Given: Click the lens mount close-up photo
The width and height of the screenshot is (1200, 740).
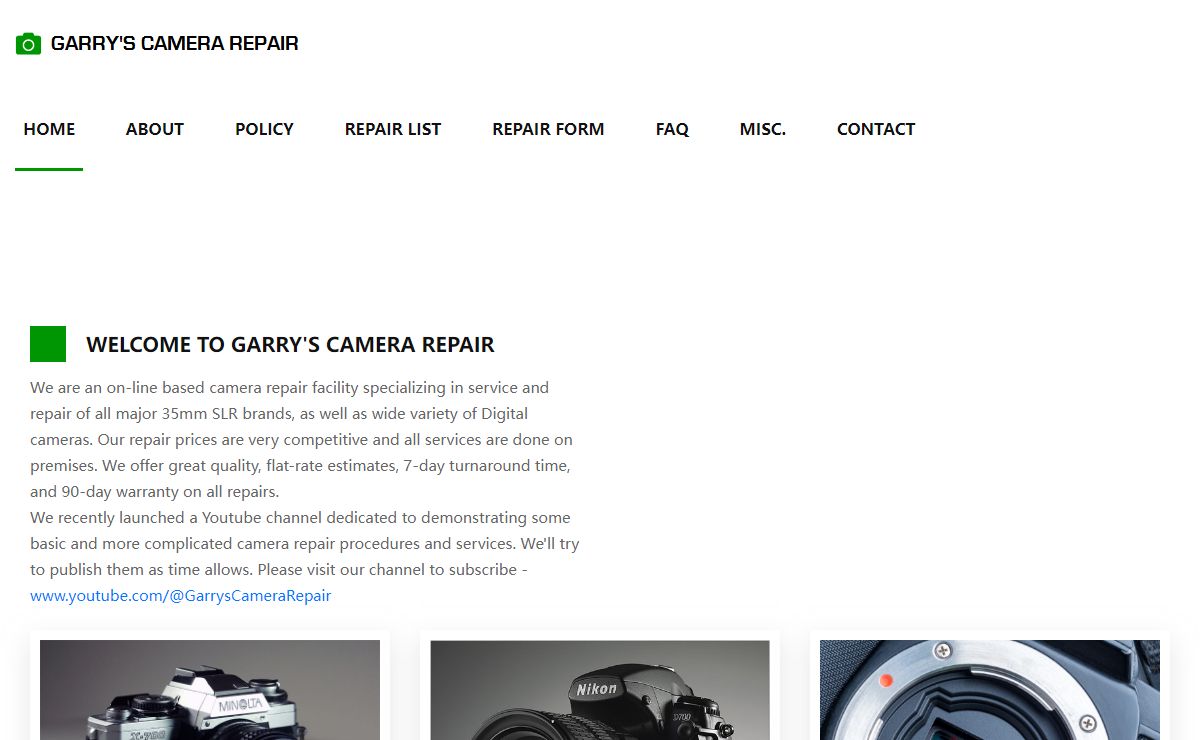Looking at the screenshot, I should (x=990, y=690).
